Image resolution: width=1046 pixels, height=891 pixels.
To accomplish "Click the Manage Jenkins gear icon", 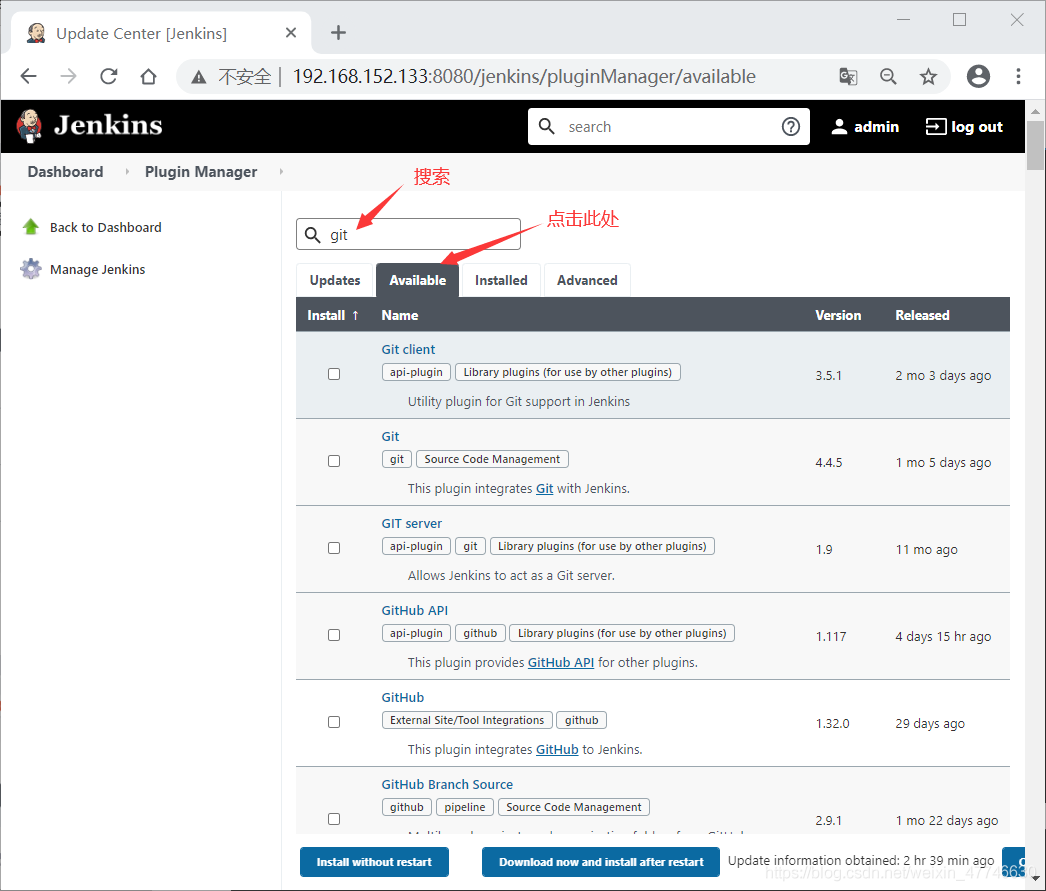I will (31, 269).
